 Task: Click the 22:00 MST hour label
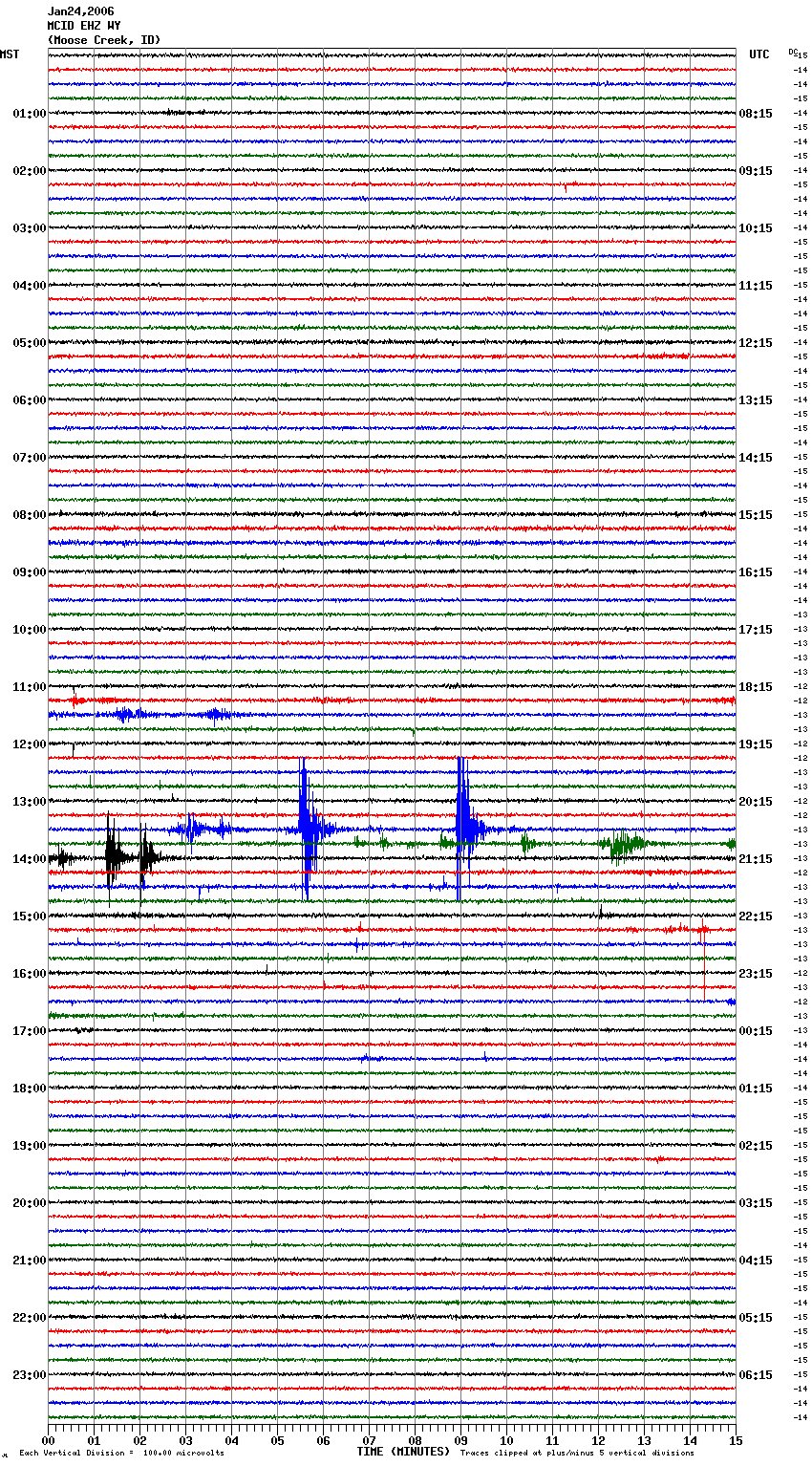[30, 1318]
